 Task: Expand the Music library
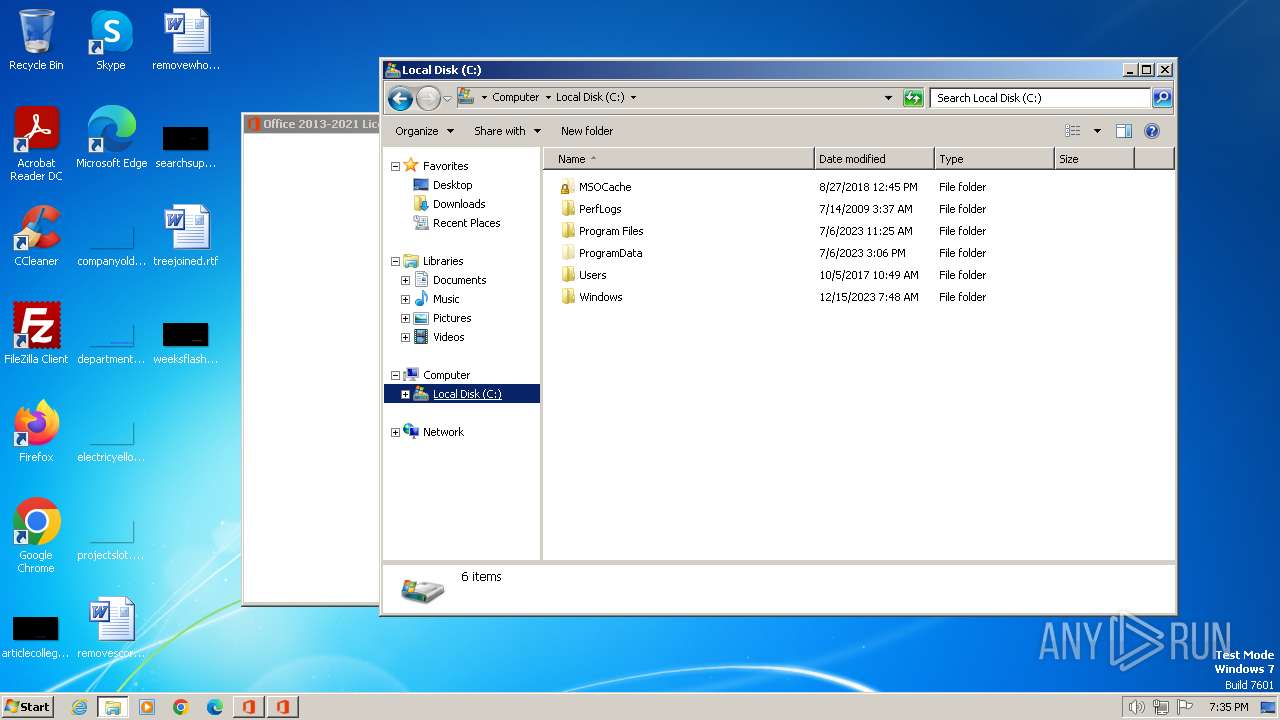405,299
